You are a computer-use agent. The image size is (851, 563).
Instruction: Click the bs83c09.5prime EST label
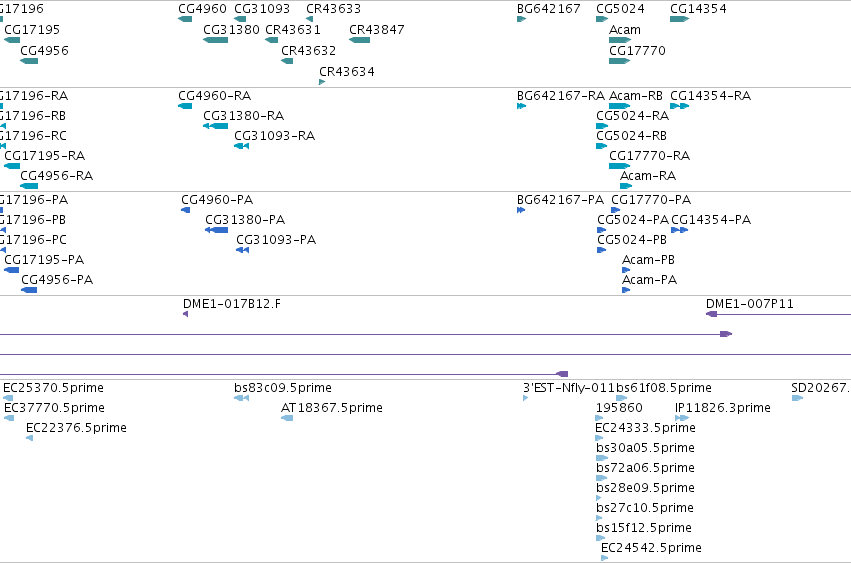click(x=283, y=388)
